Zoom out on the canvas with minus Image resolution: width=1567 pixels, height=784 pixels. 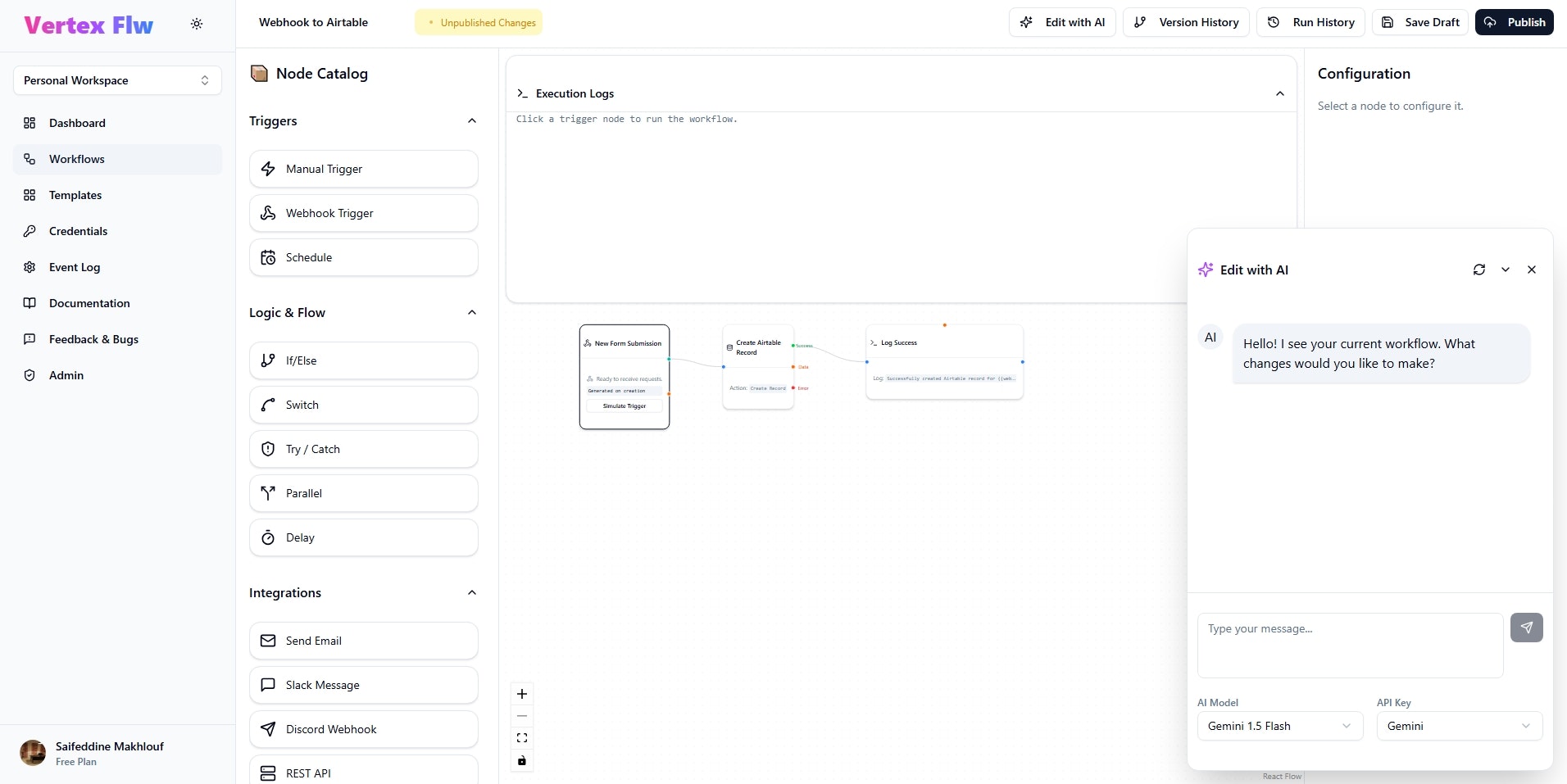(522, 716)
